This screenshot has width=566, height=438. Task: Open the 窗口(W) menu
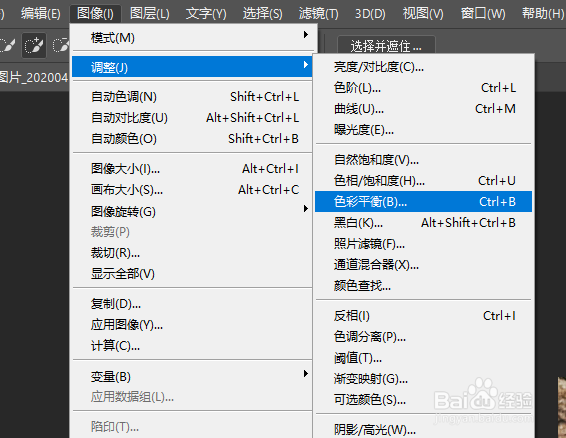[483, 14]
